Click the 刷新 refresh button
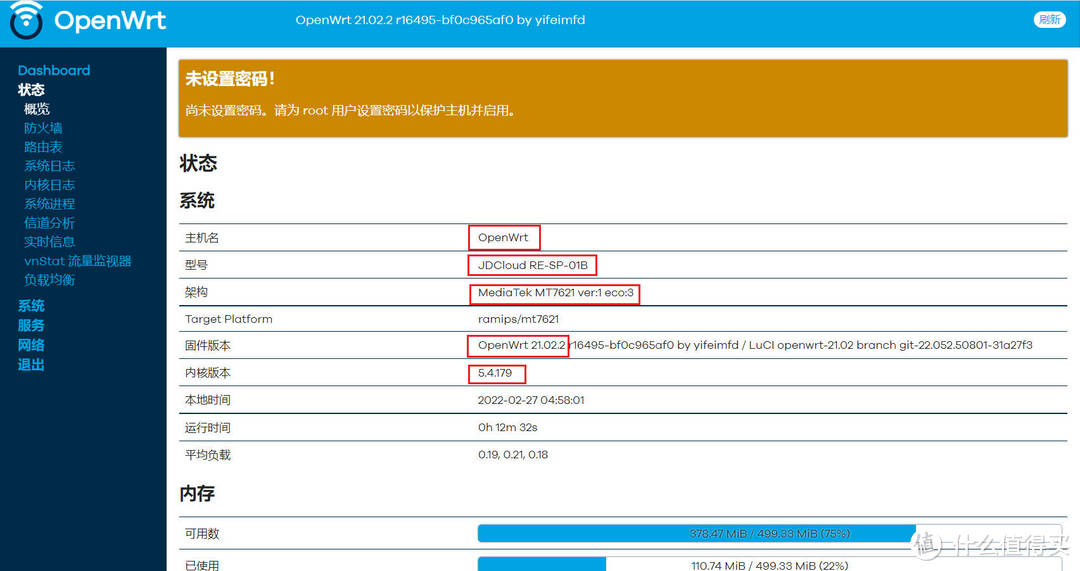This screenshot has width=1080, height=571. (1050, 19)
